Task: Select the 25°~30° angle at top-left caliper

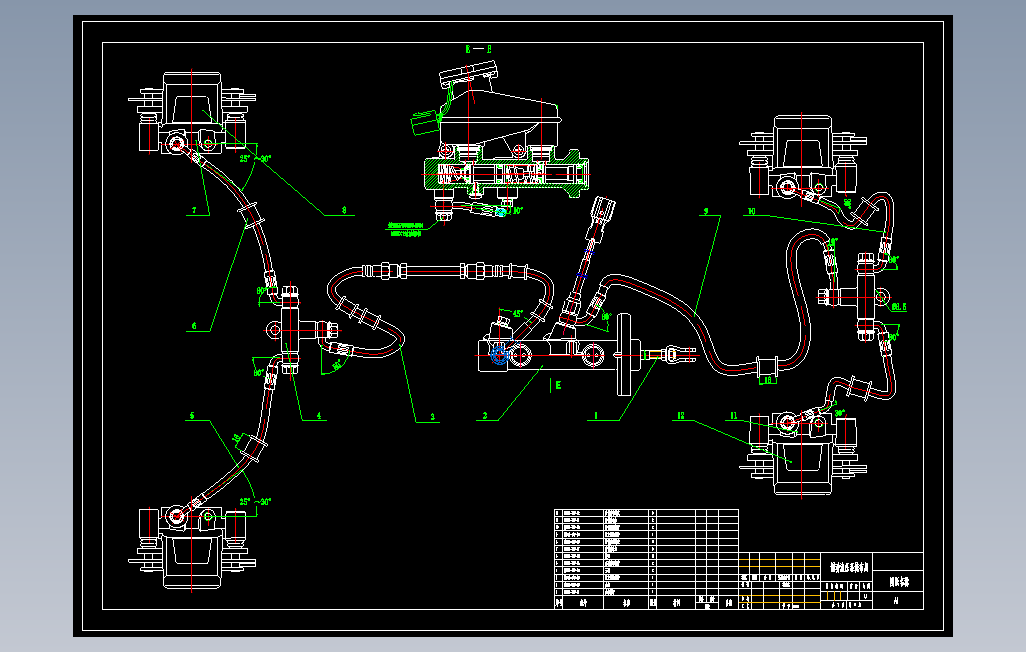Action: point(255,158)
